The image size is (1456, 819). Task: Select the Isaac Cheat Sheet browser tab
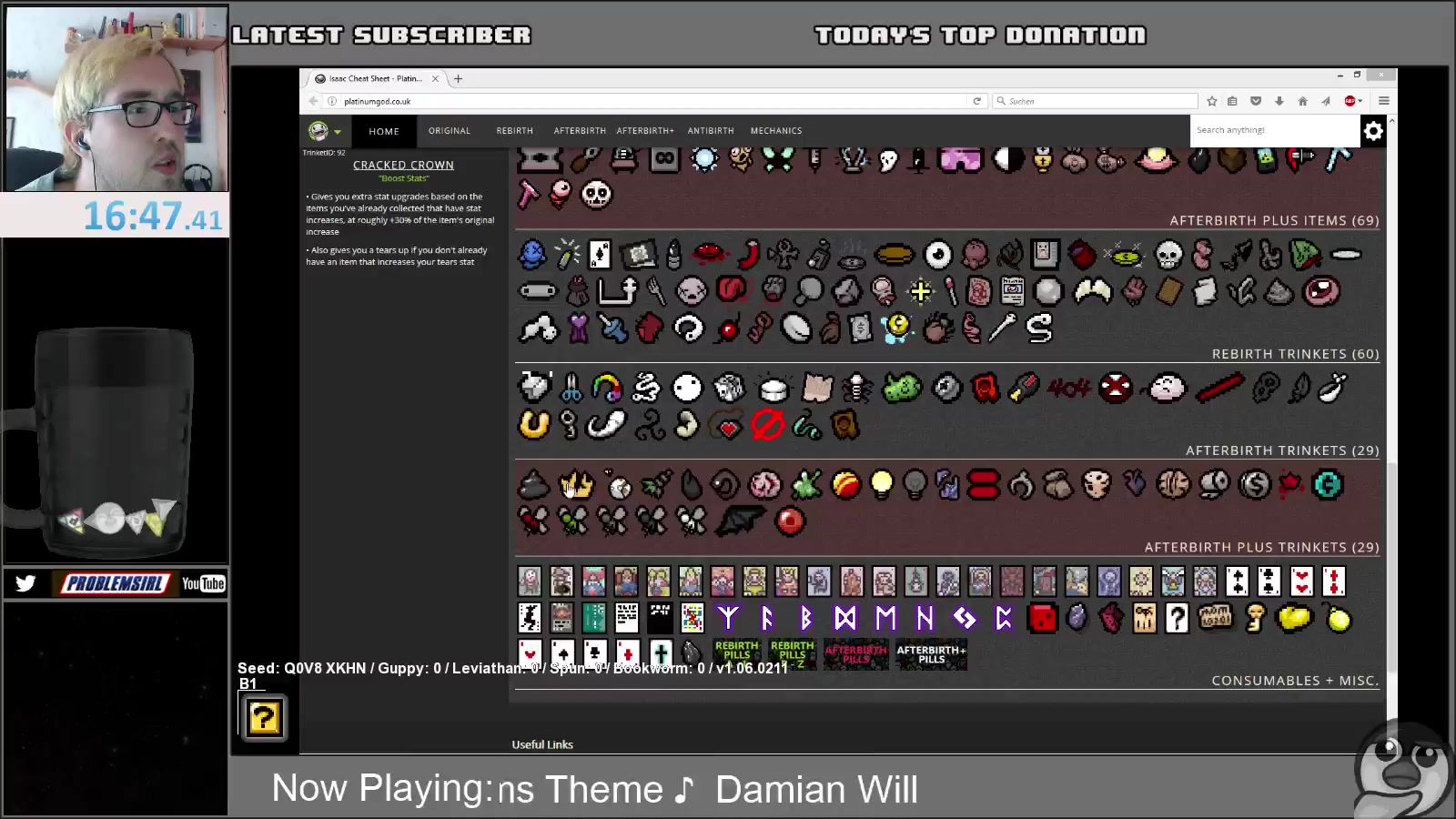click(x=375, y=78)
